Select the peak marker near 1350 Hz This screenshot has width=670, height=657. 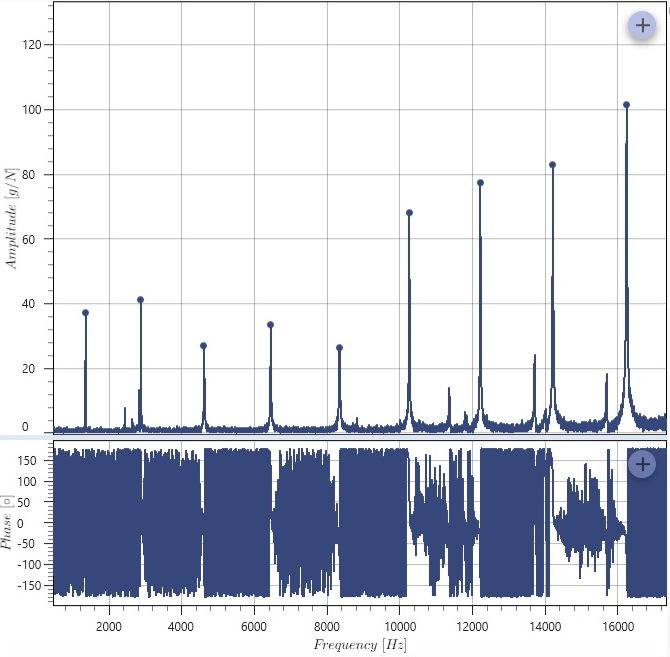(85, 313)
